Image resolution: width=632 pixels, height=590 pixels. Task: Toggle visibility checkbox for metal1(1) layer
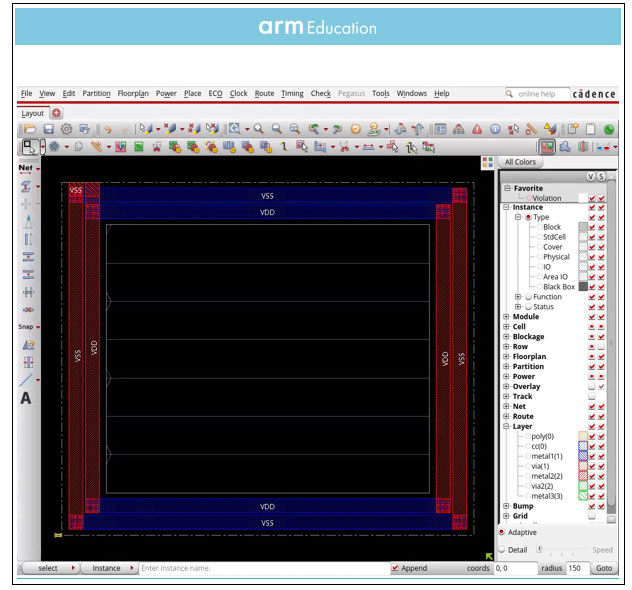592,456
